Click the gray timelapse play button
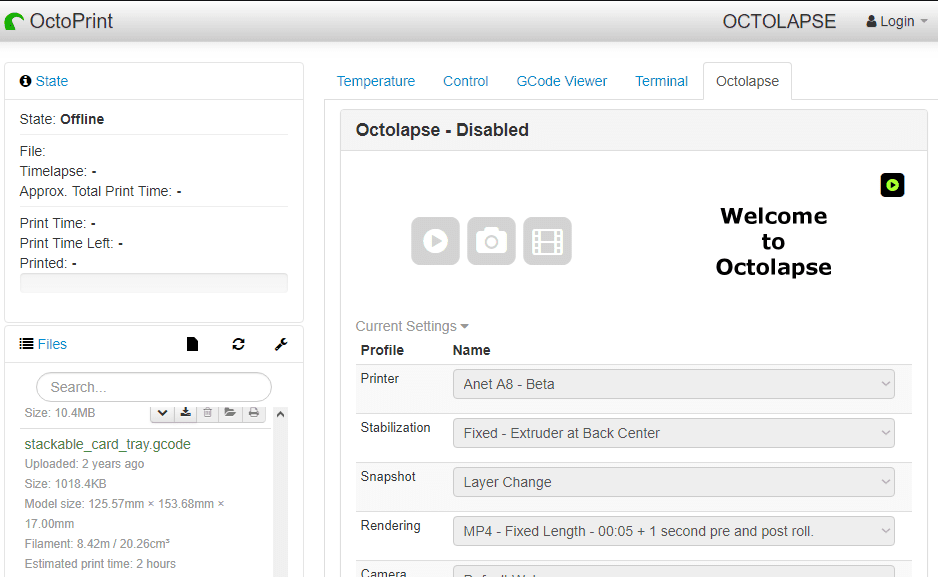Screen dimensions: 938x577 click(436, 241)
